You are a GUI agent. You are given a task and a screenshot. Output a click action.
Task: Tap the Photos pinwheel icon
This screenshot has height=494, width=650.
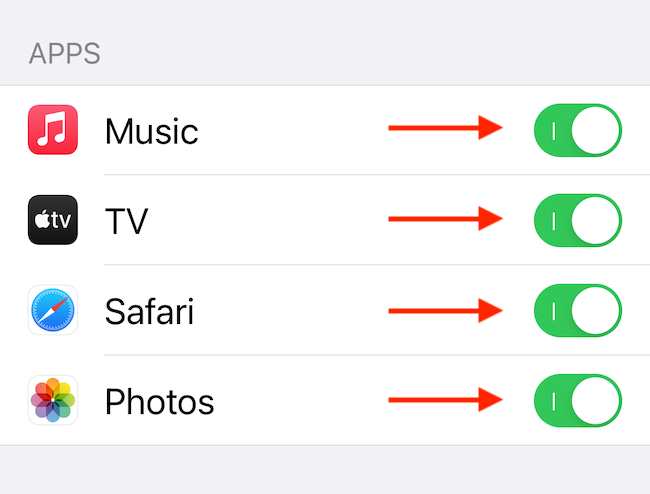pos(53,401)
